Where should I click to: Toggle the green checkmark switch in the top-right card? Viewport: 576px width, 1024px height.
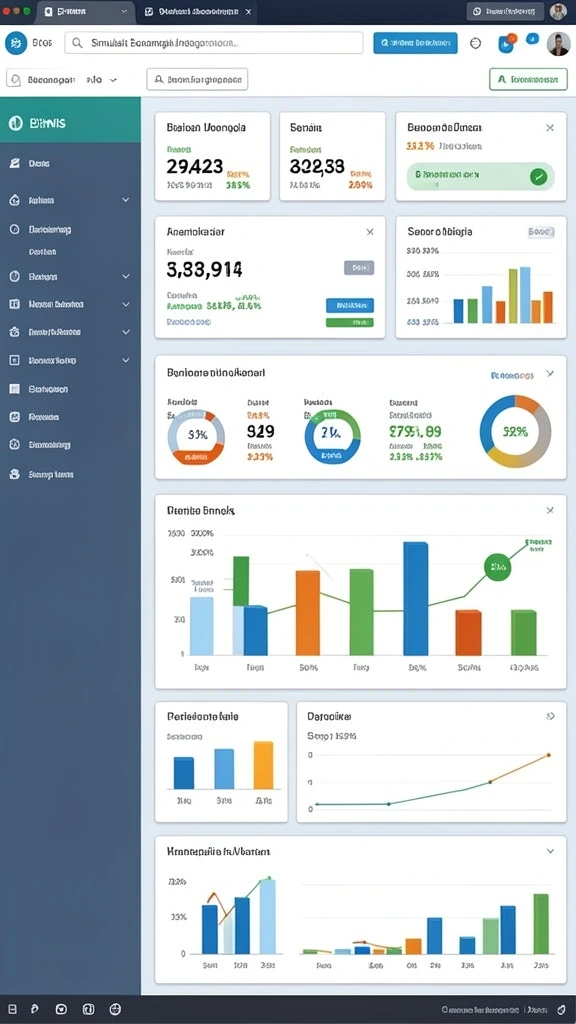coord(538,176)
